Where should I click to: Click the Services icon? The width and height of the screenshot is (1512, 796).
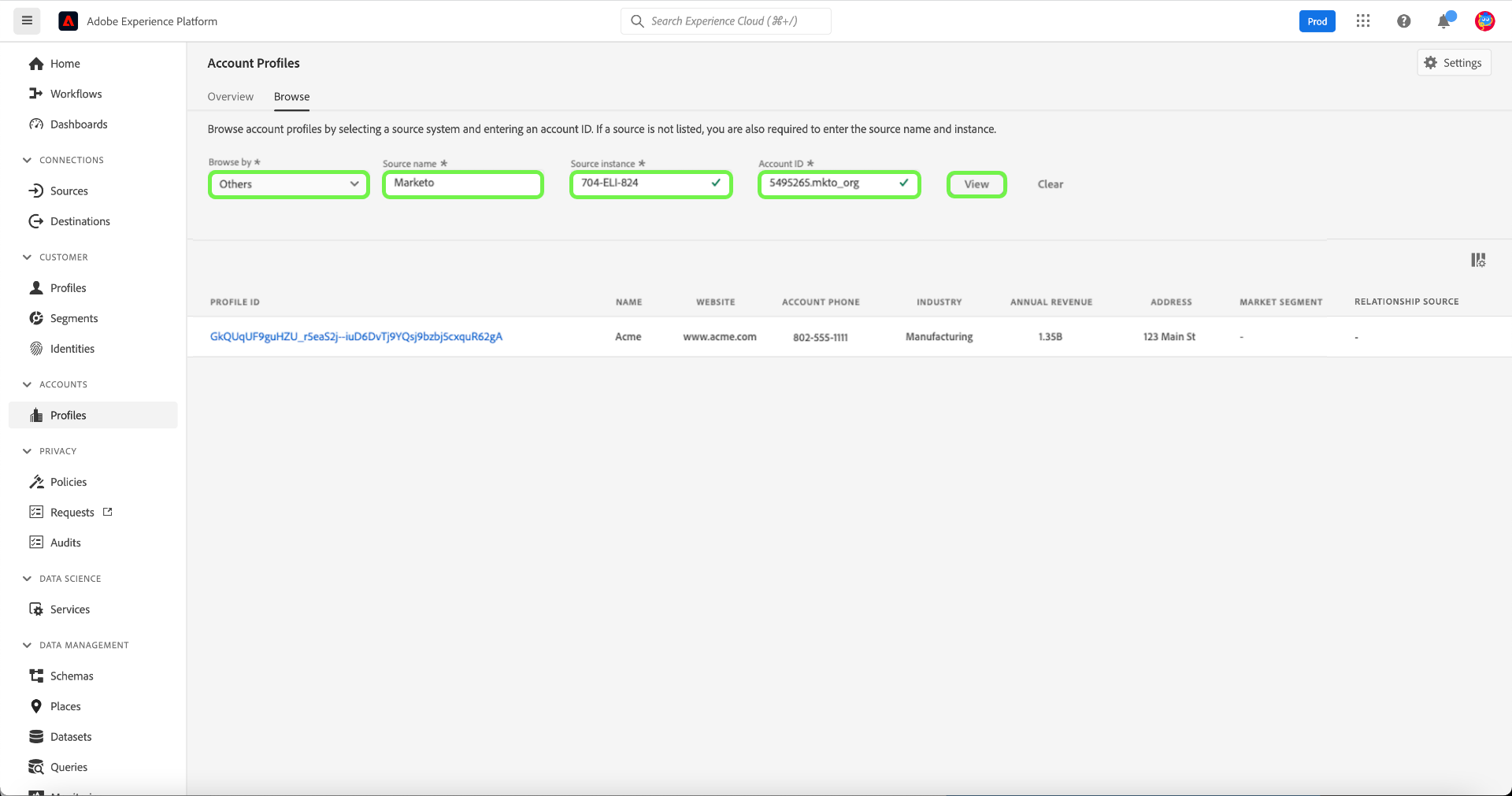click(36, 609)
